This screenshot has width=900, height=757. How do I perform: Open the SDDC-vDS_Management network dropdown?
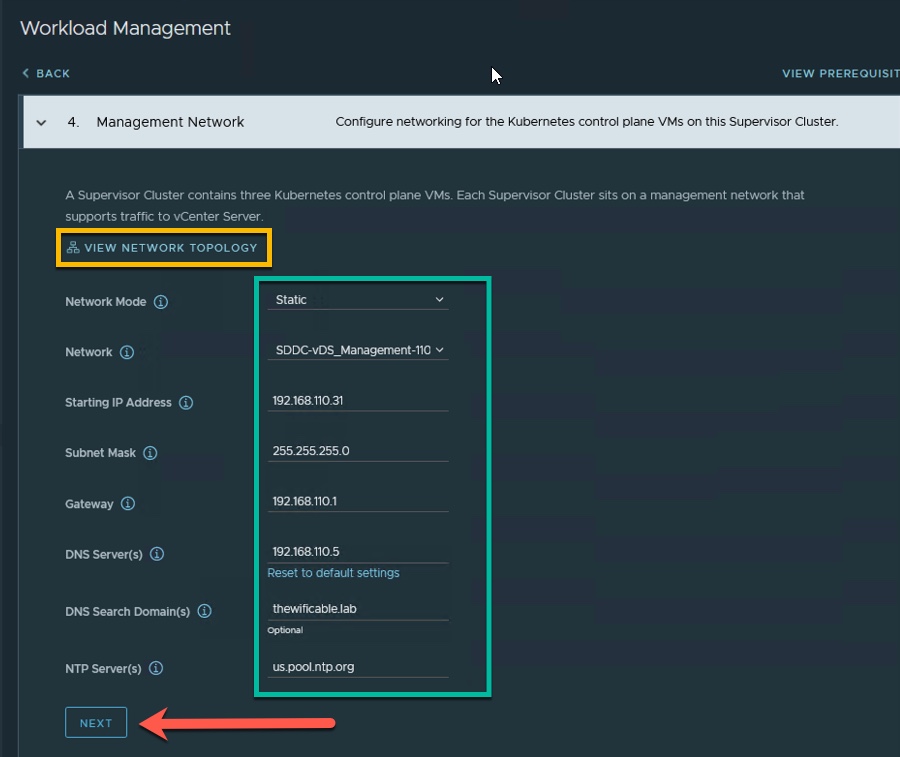[x=358, y=350]
